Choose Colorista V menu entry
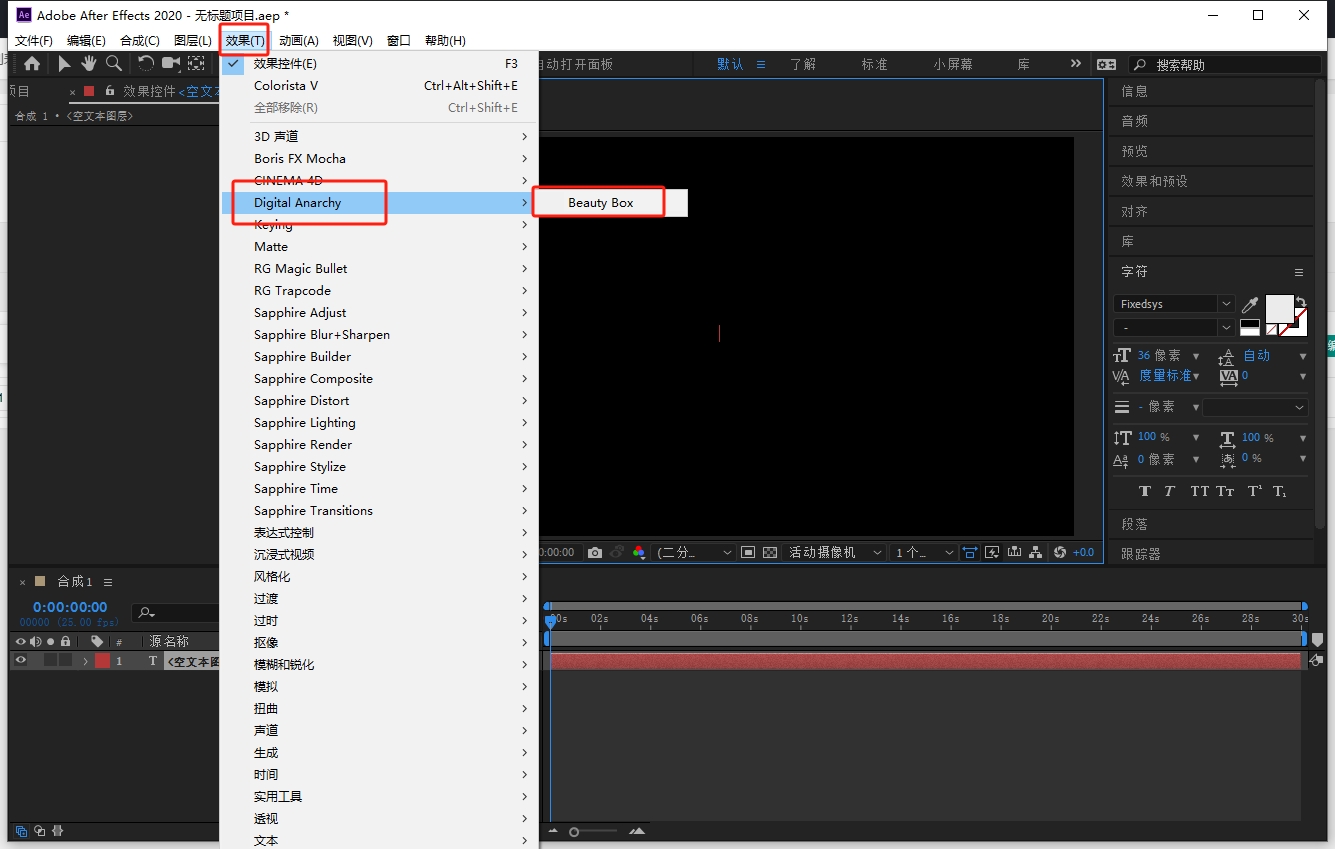Viewport: 1335px width, 849px height. point(379,86)
